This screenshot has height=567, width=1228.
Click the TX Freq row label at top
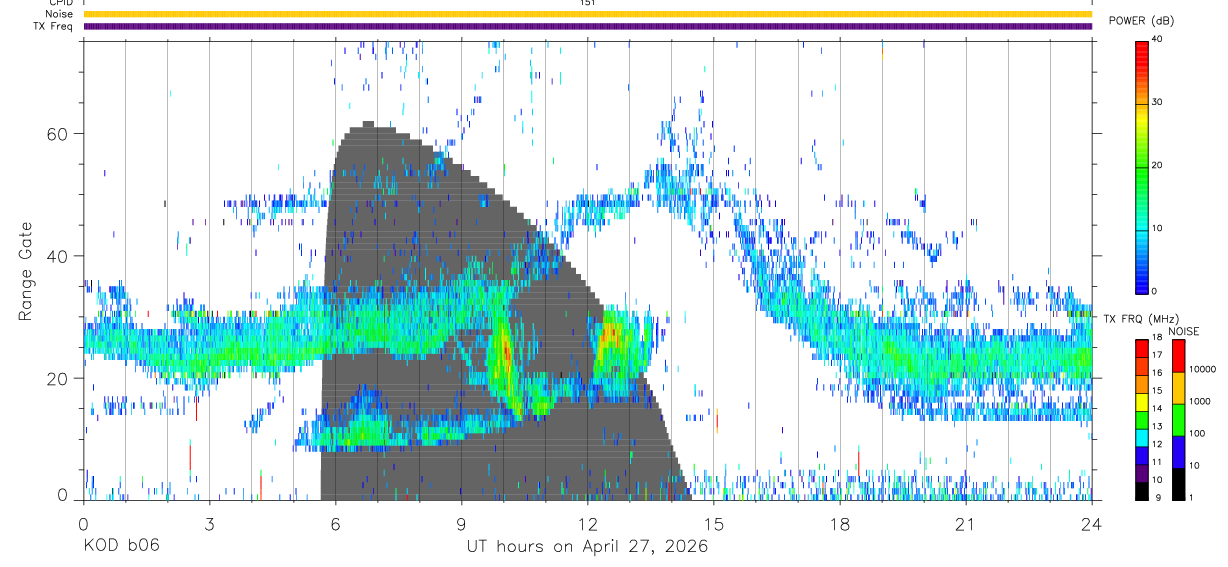click(x=54, y=26)
